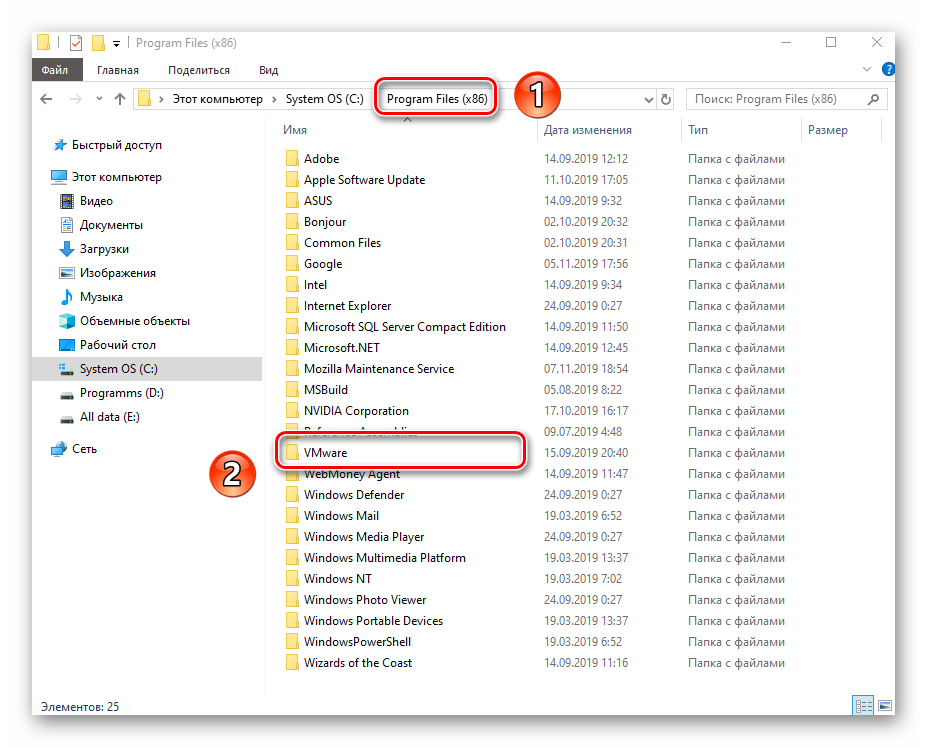
Task: Switch to the Вид ribbon tab
Action: click(x=268, y=70)
